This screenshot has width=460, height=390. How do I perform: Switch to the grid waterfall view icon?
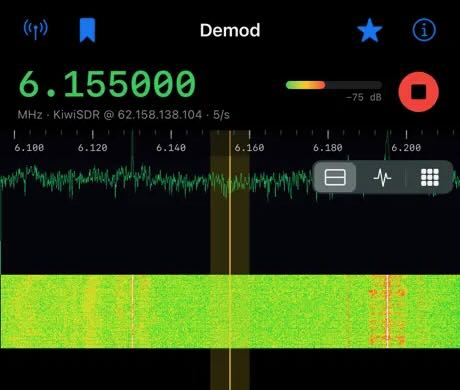point(430,177)
